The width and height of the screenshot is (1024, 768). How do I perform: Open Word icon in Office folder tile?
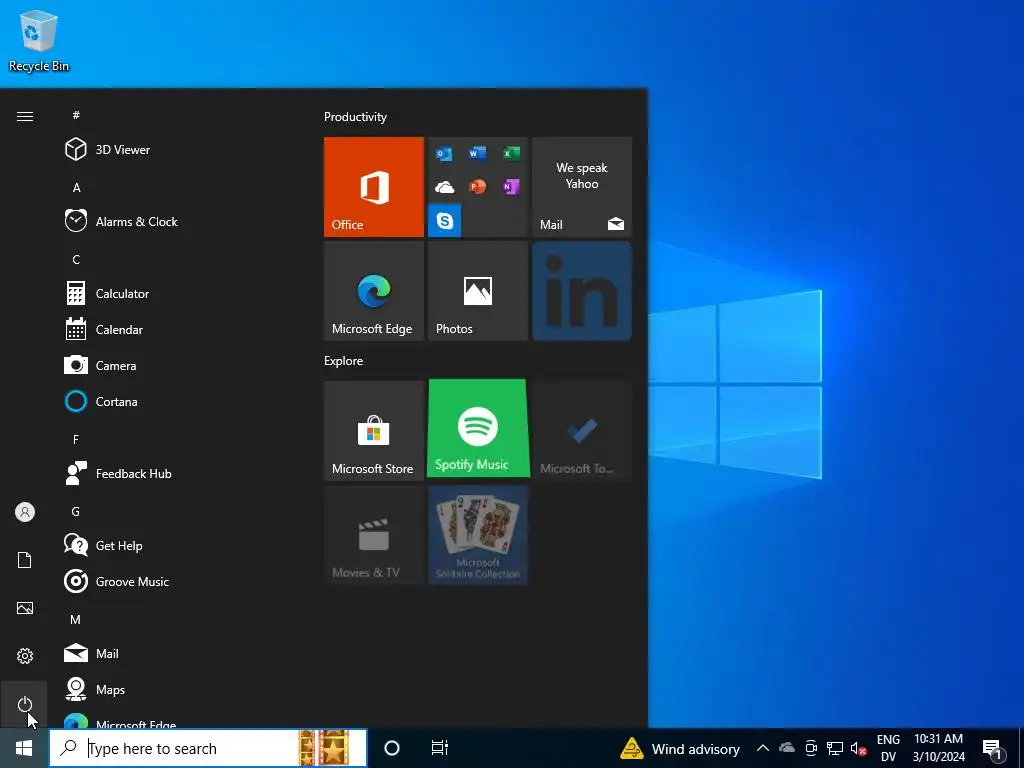click(x=477, y=153)
